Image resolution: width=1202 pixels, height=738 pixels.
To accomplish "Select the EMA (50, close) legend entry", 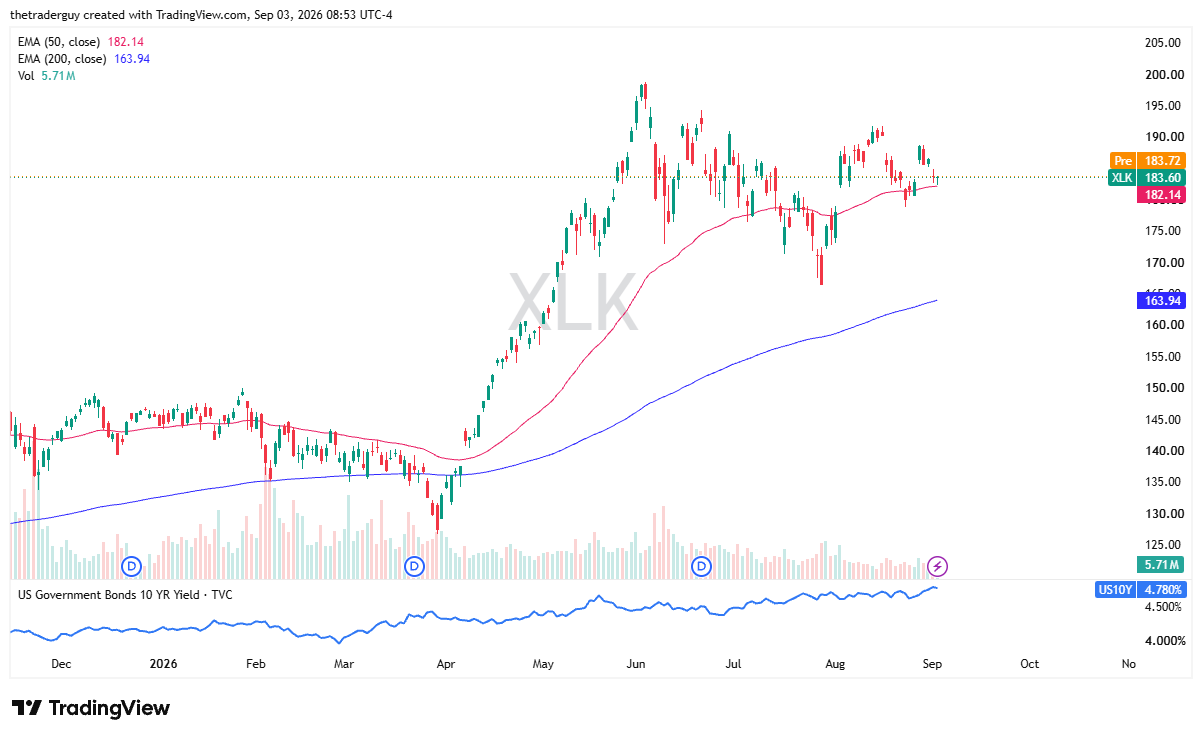I will coord(82,43).
